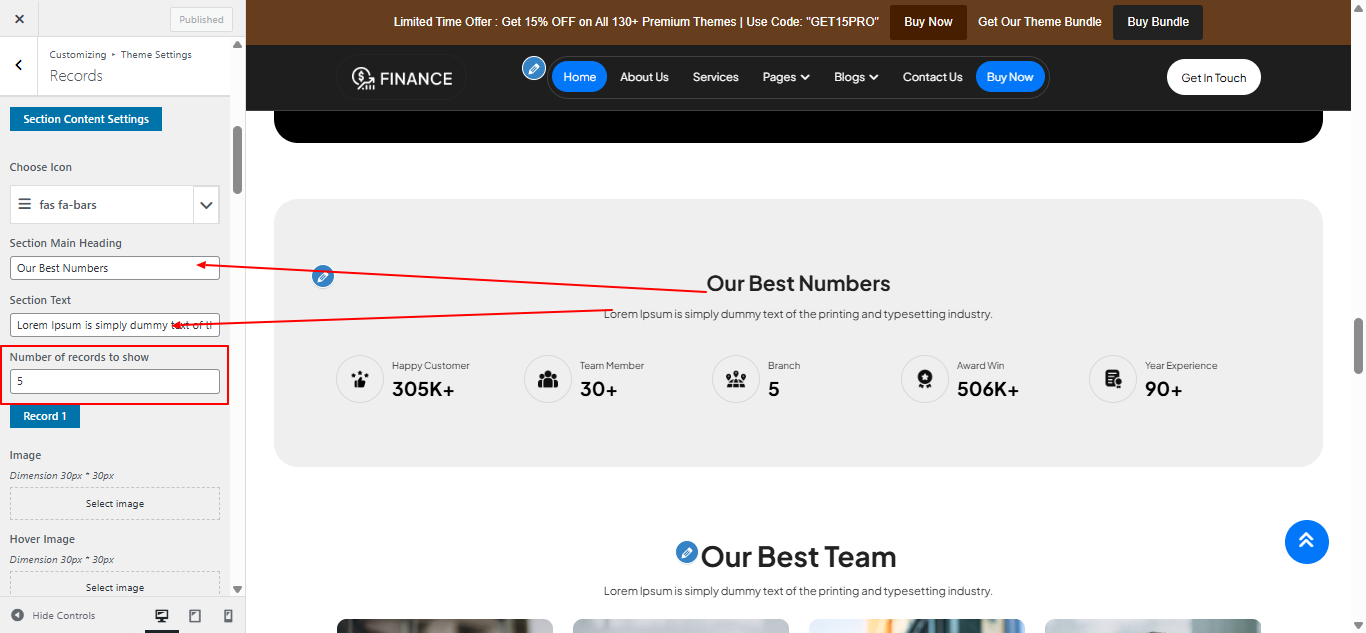Switch to tablet preview device icon
This screenshot has width=1366, height=633.
[195, 616]
